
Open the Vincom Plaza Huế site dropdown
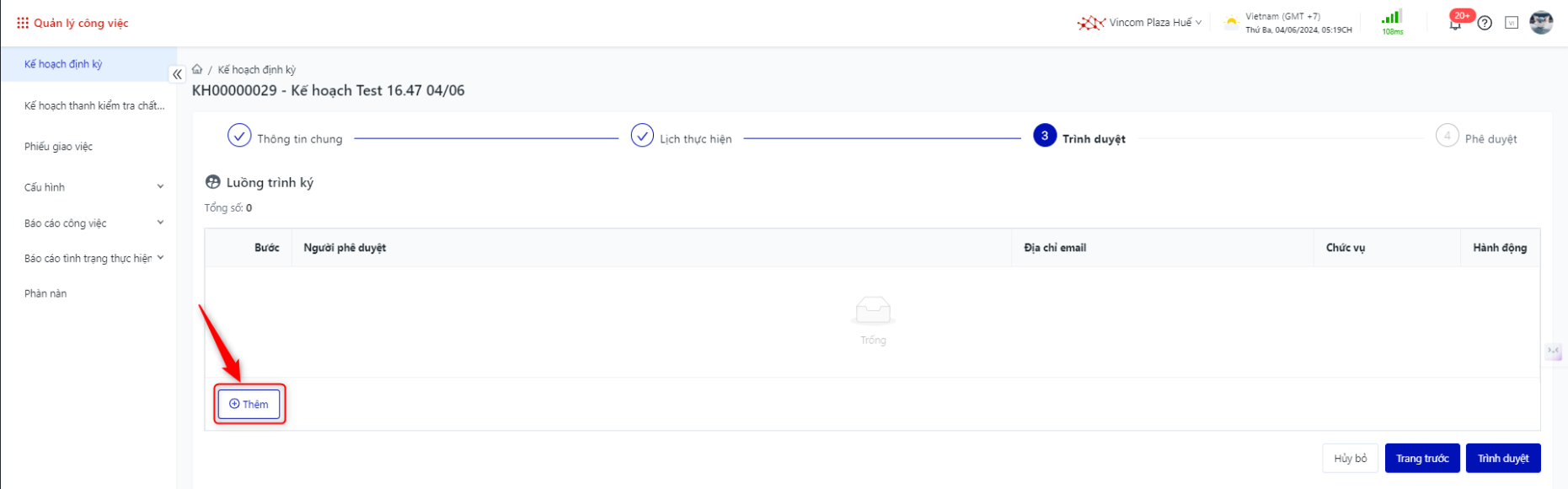click(x=1139, y=23)
